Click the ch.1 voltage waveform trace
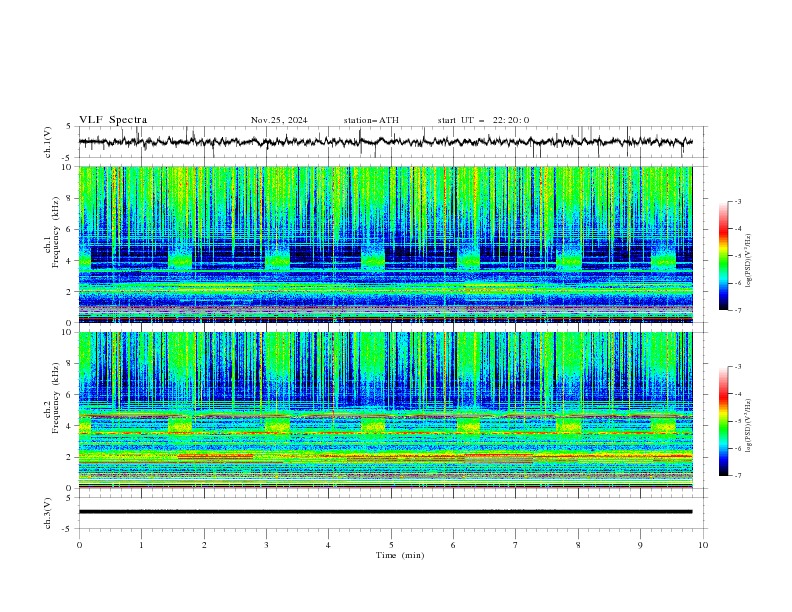 click(x=385, y=141)
